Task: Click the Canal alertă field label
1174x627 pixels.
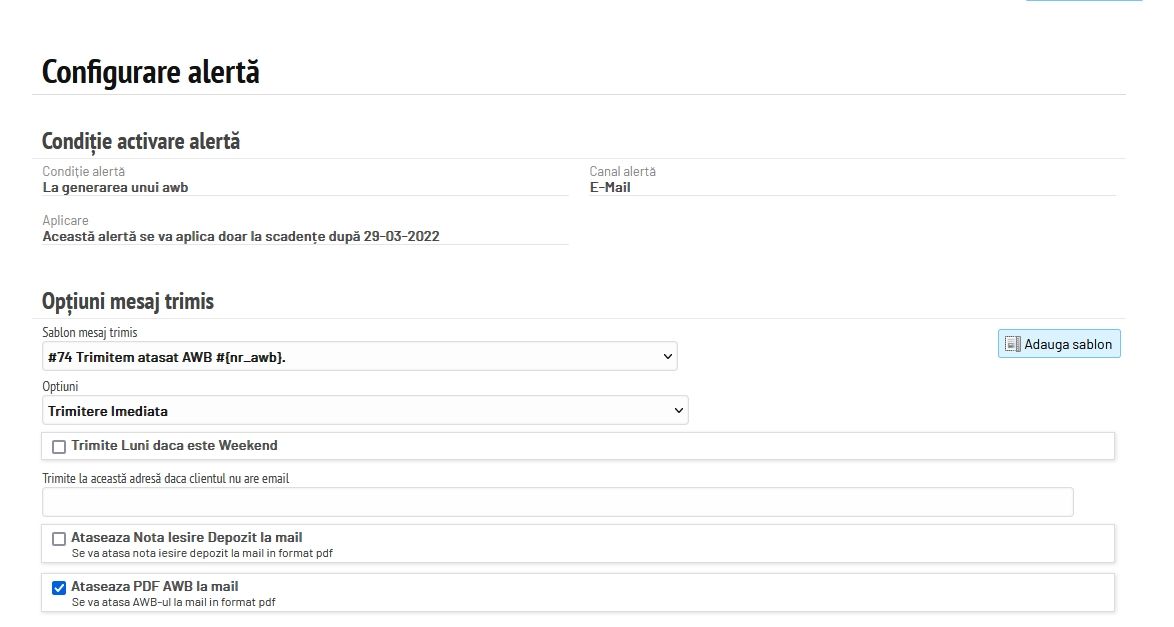Action: point(622,172)
